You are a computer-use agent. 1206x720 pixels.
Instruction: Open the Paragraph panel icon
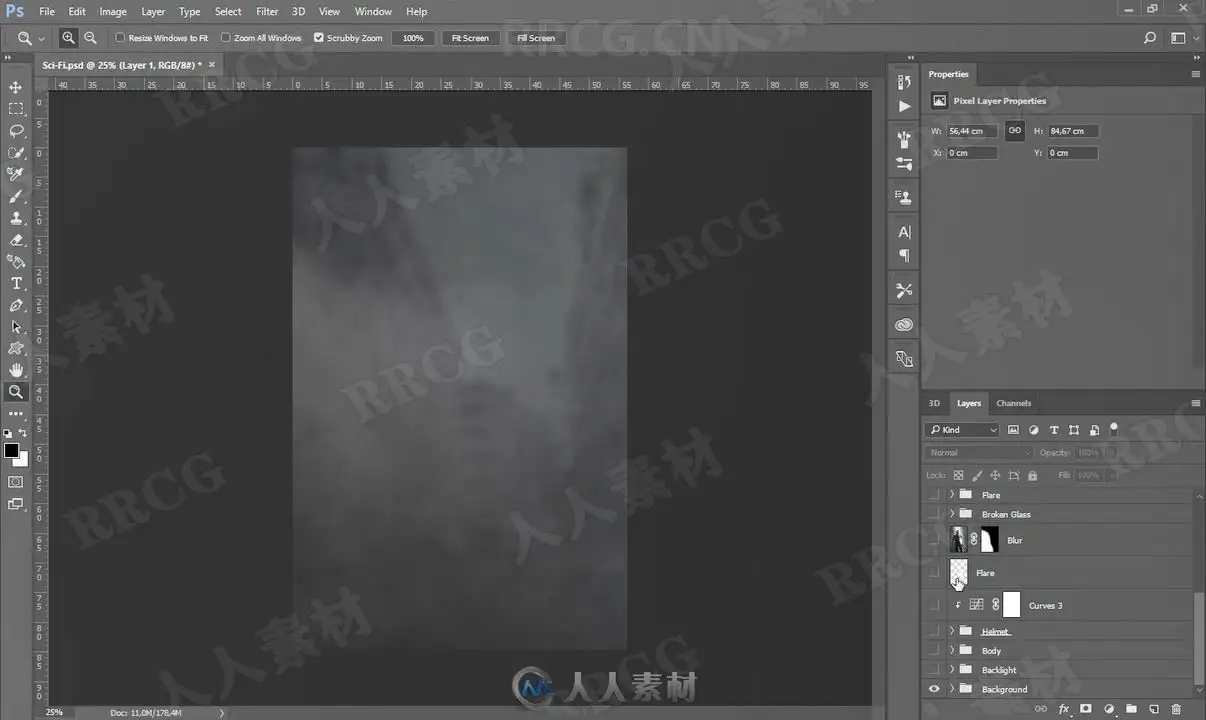click(x=904, y=256)
